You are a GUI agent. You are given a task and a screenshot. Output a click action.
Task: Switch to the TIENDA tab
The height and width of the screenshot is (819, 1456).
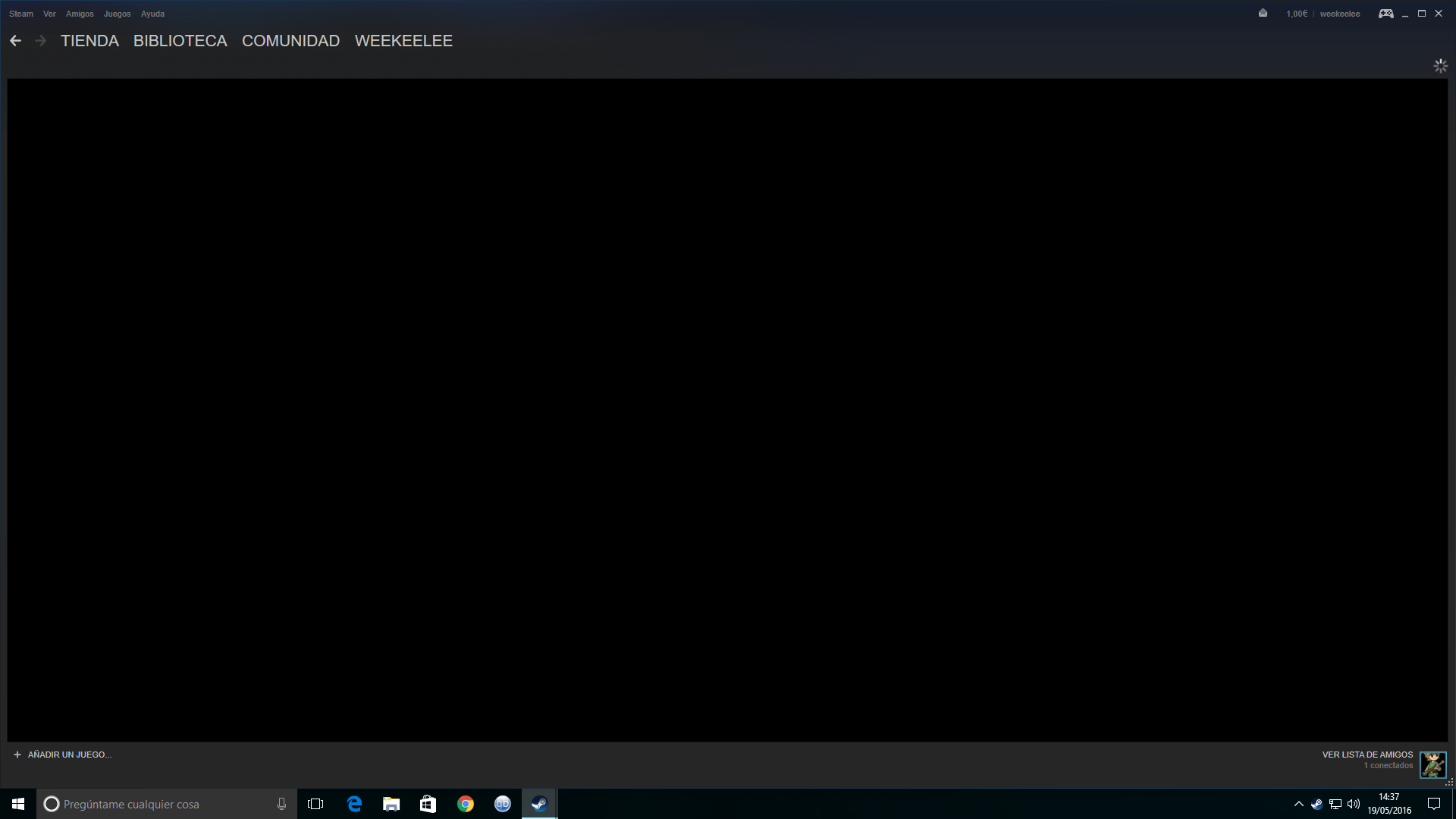tap(89, 41)
